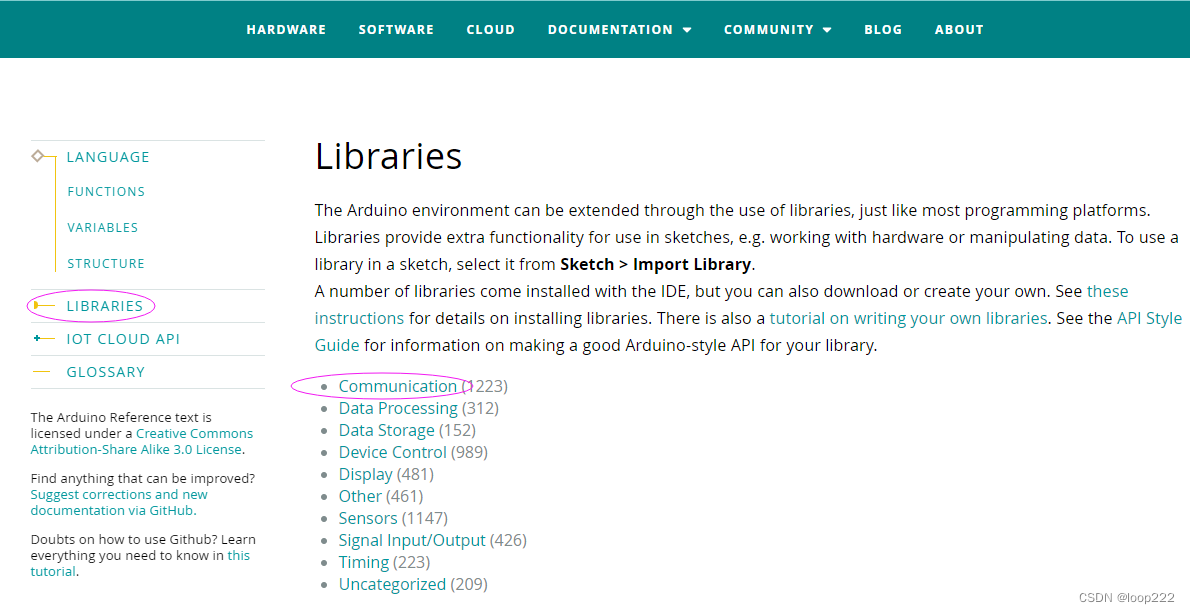The image size is (1190, 614).
Task: Open the Signal Input/Output category
Action: point(411,540)
